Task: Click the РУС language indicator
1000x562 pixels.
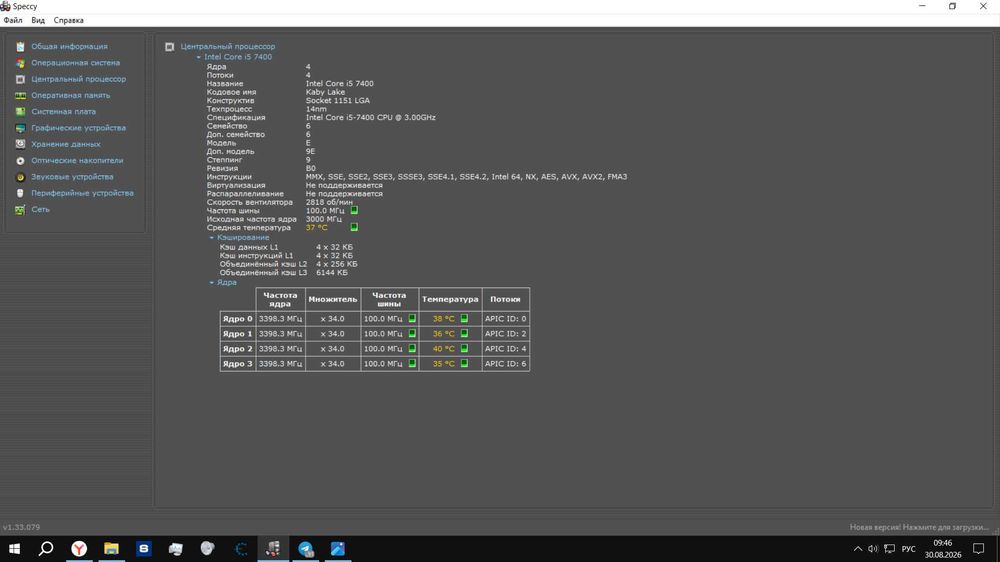Action: point(908,549)
